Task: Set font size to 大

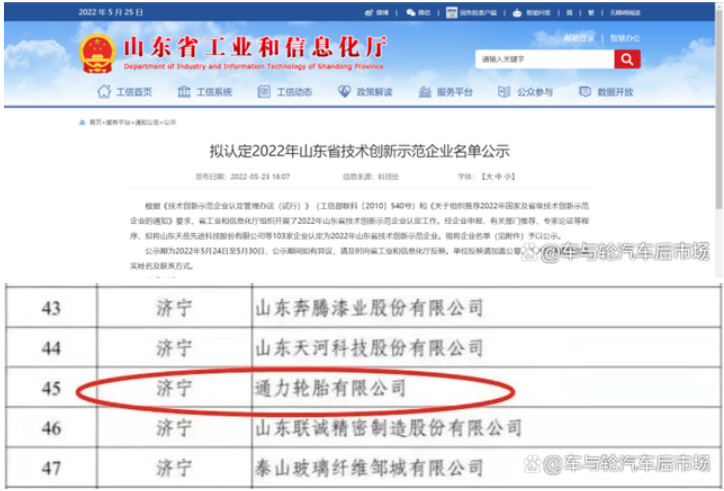Action: 490,176
